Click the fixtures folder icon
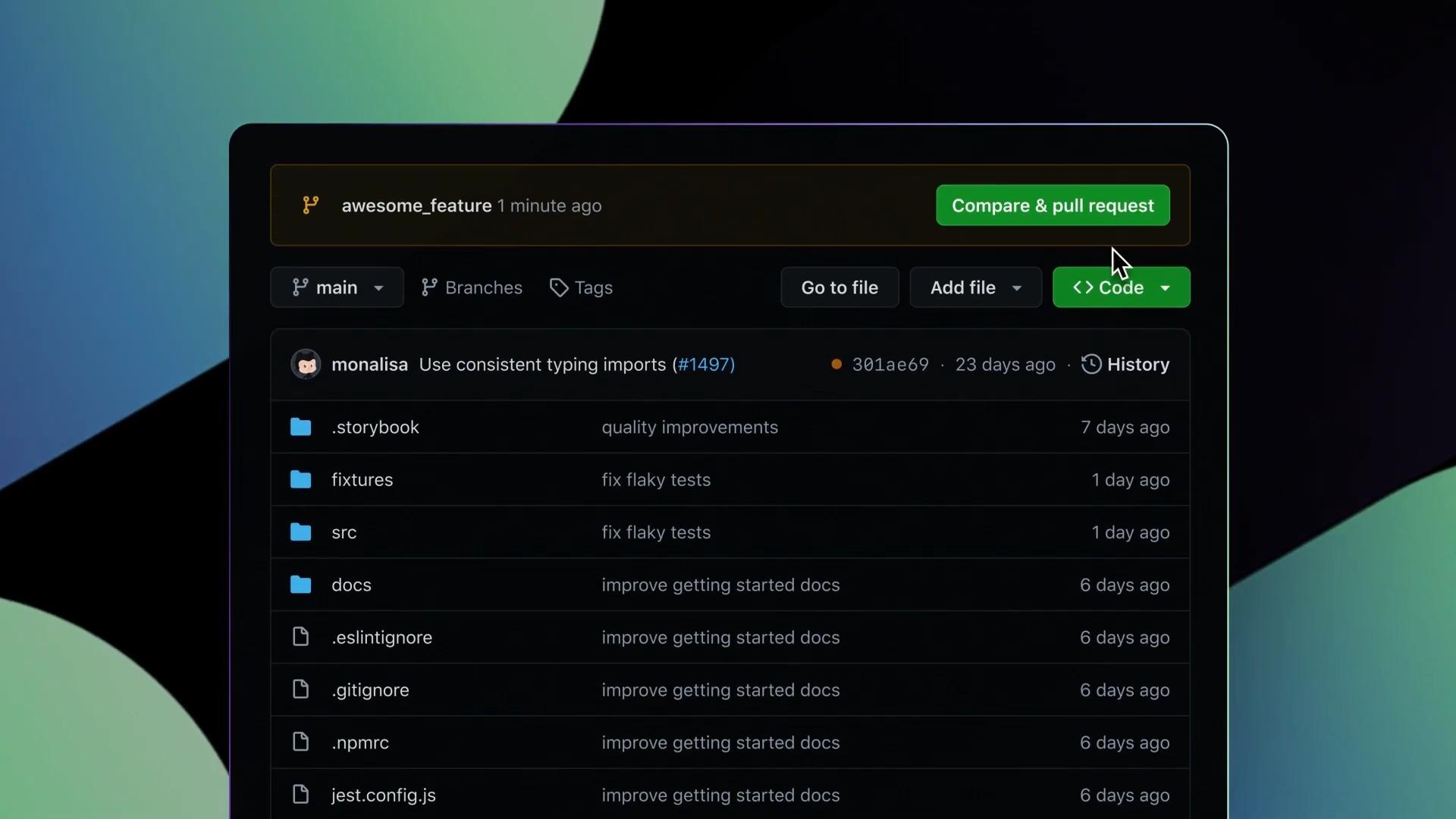This screenshot has height=819, width=1456. point(301,480)
